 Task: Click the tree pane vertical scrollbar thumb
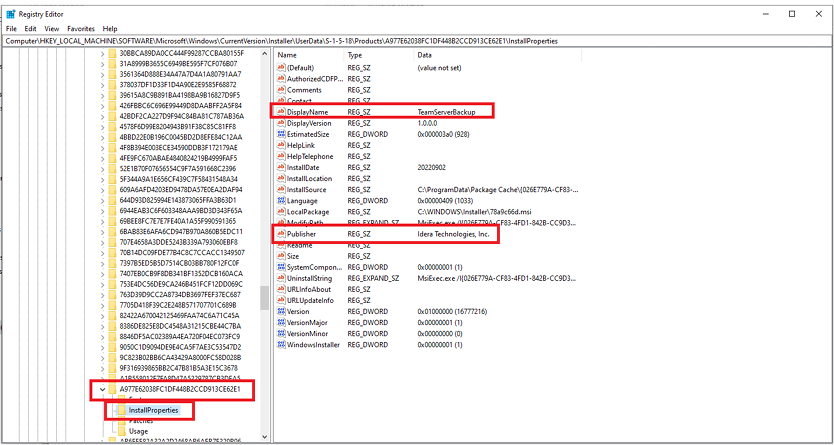(x=264, y=298)
